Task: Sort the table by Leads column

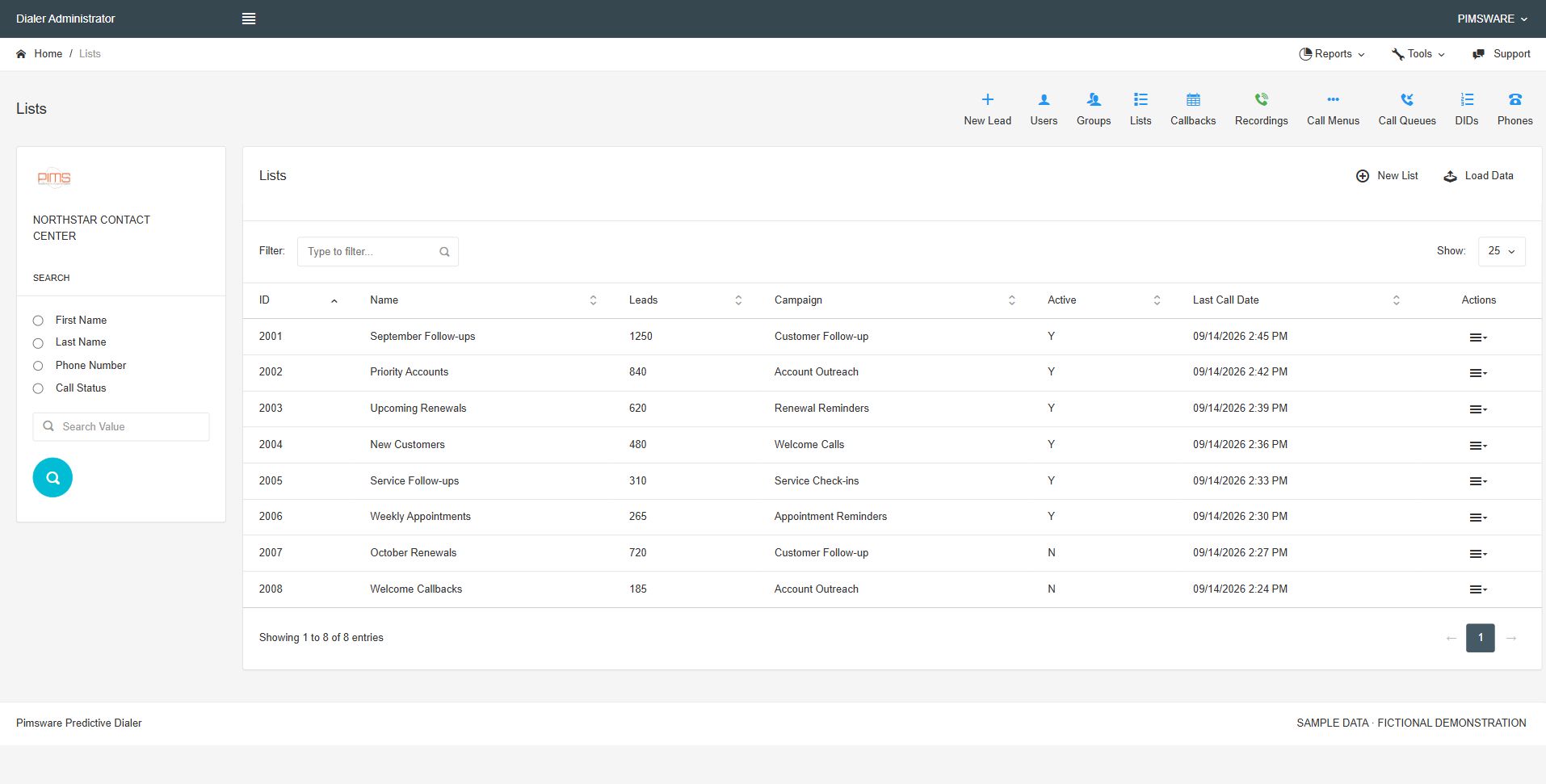Action: pos(685,300)
